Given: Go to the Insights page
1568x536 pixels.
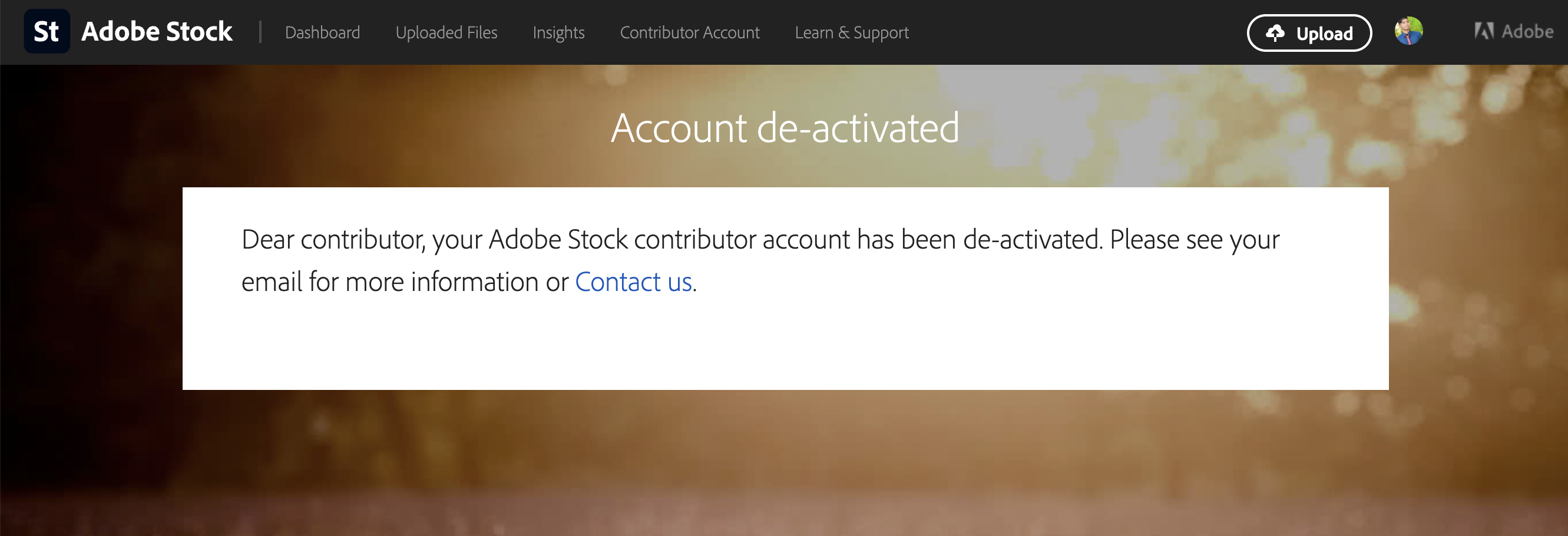Looking at the screenshot, I should point(558,32).
